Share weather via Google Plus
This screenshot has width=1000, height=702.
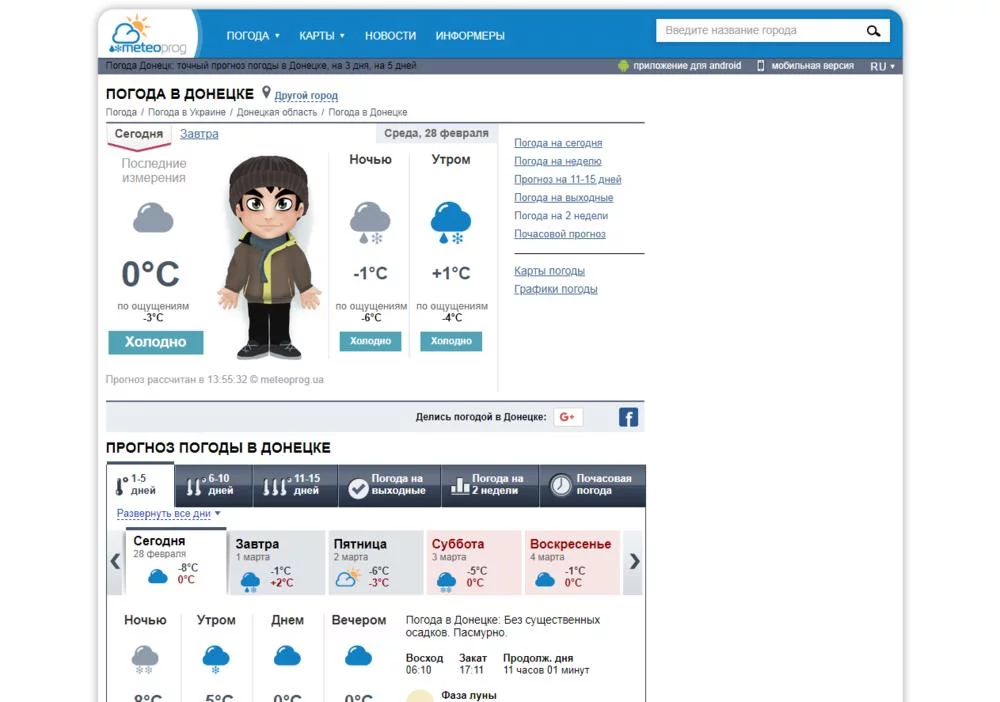tap(567, 417)
